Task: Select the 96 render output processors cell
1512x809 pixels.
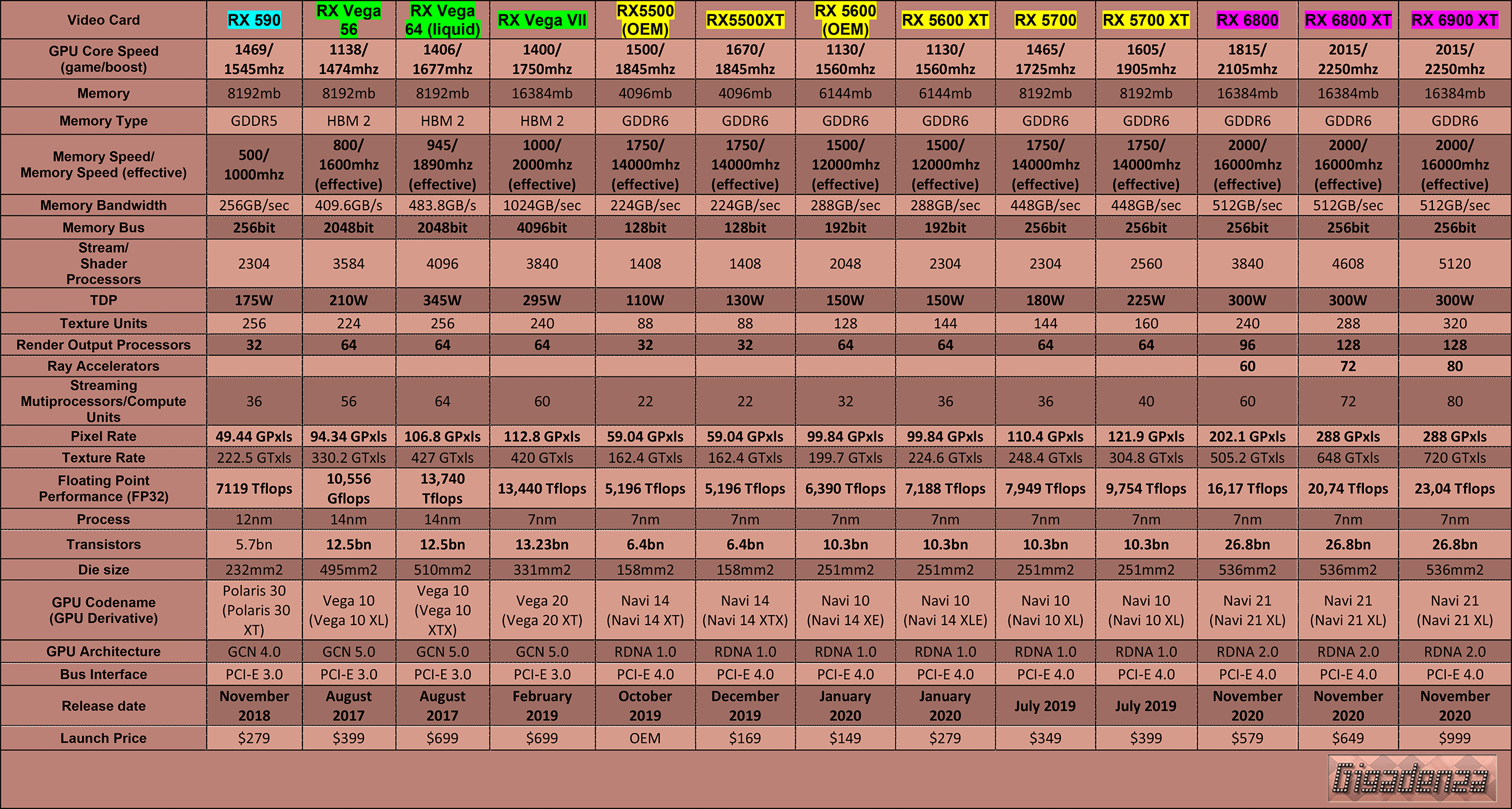Action: point(1247,345)
